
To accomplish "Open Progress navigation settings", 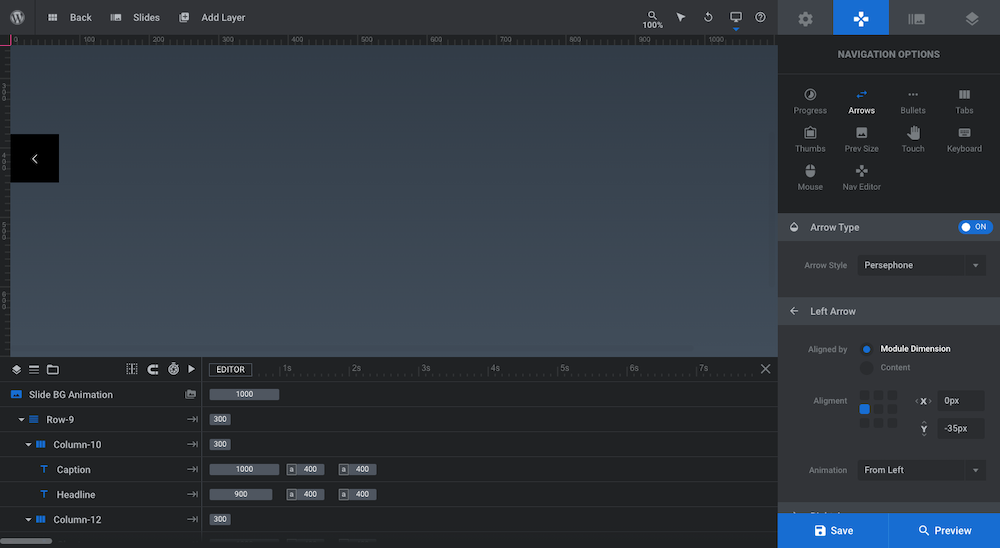I will point(810,101).
